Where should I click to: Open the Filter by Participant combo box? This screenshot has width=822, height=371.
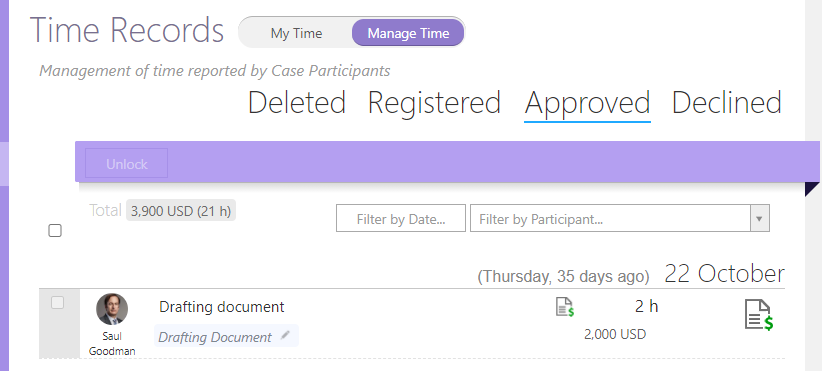click(620, 218)
